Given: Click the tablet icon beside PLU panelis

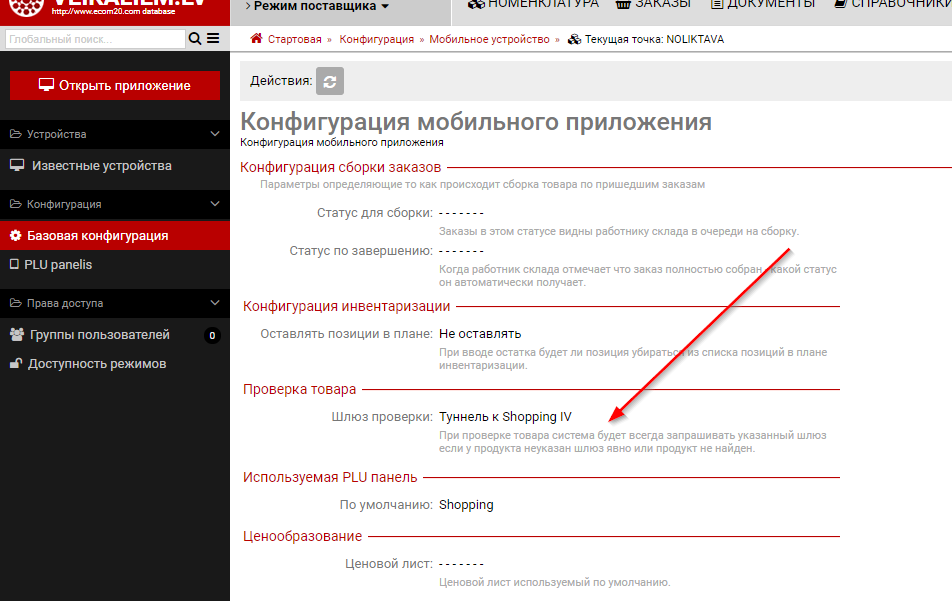Looking at the screenshot, I should pos(14,265).
